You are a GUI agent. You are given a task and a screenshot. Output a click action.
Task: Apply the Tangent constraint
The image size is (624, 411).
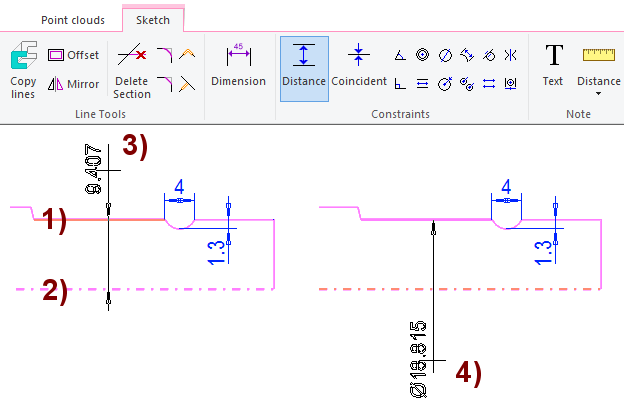[489, 55]
